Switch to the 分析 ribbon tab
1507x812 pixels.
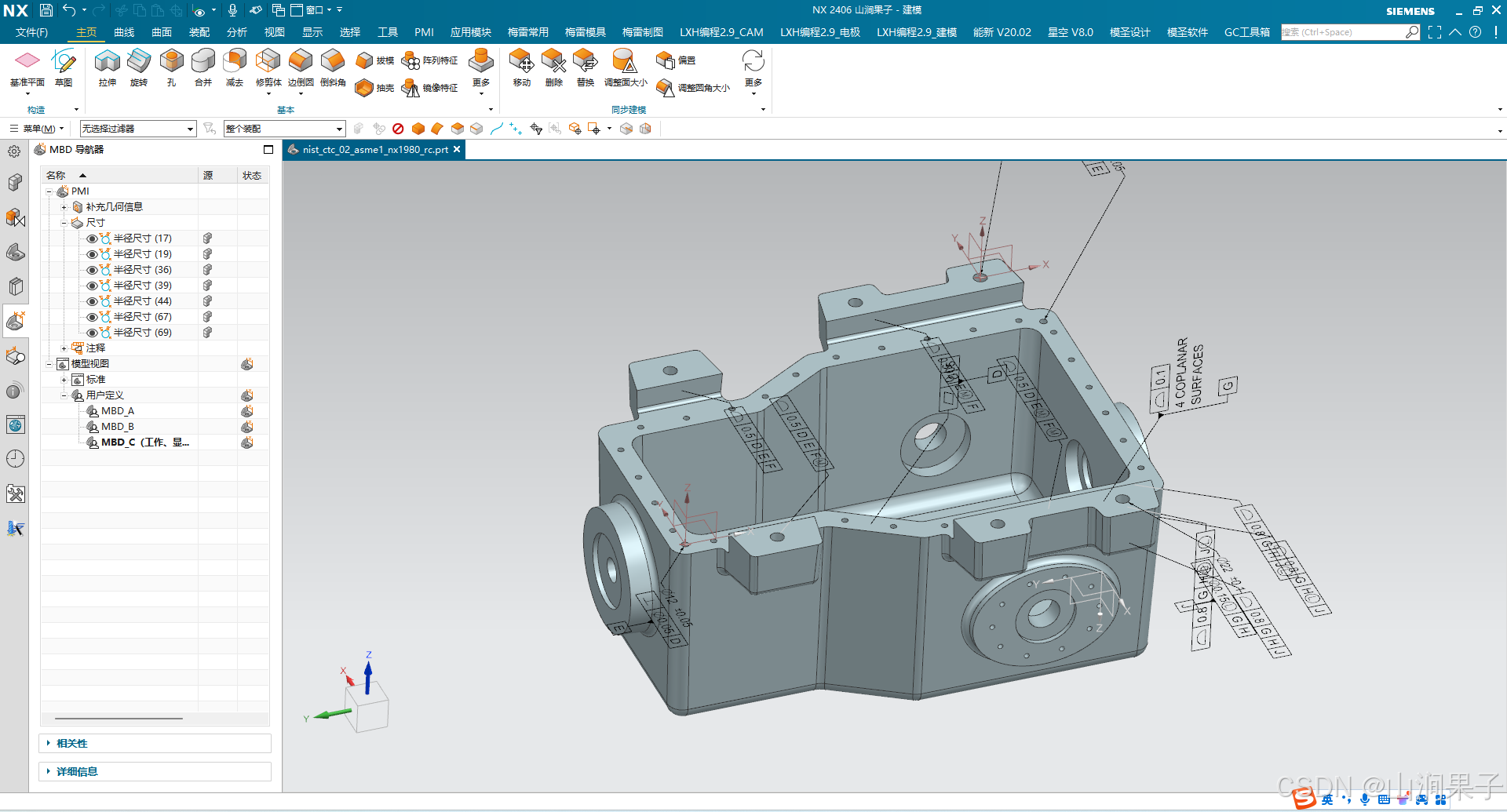tap(237, 32)
